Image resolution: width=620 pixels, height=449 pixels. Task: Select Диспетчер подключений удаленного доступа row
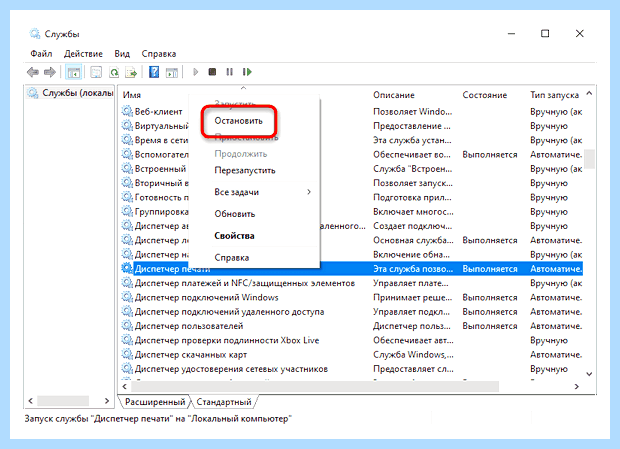click(352, 311)
